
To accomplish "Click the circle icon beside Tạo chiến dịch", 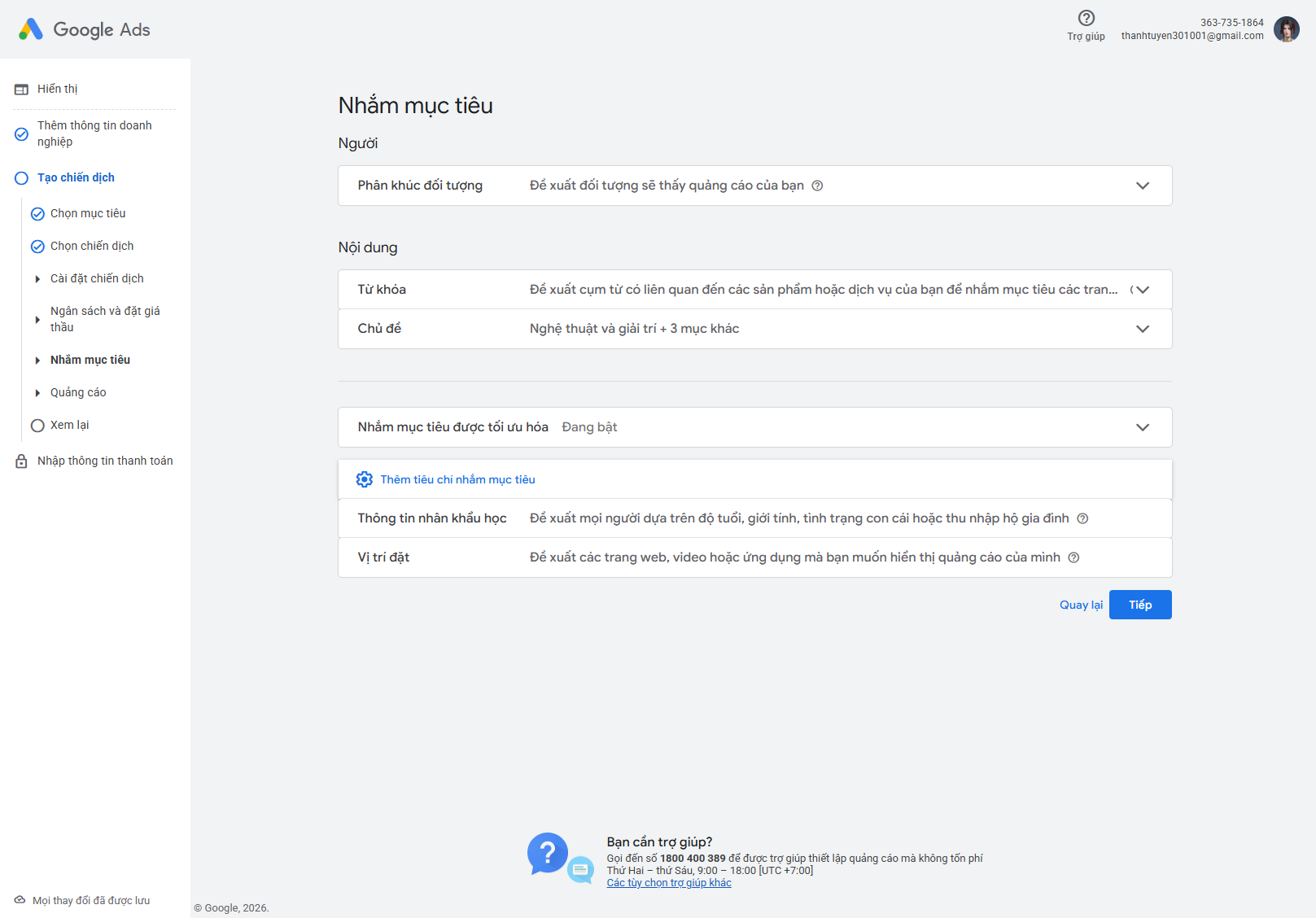I will point(21,178).
